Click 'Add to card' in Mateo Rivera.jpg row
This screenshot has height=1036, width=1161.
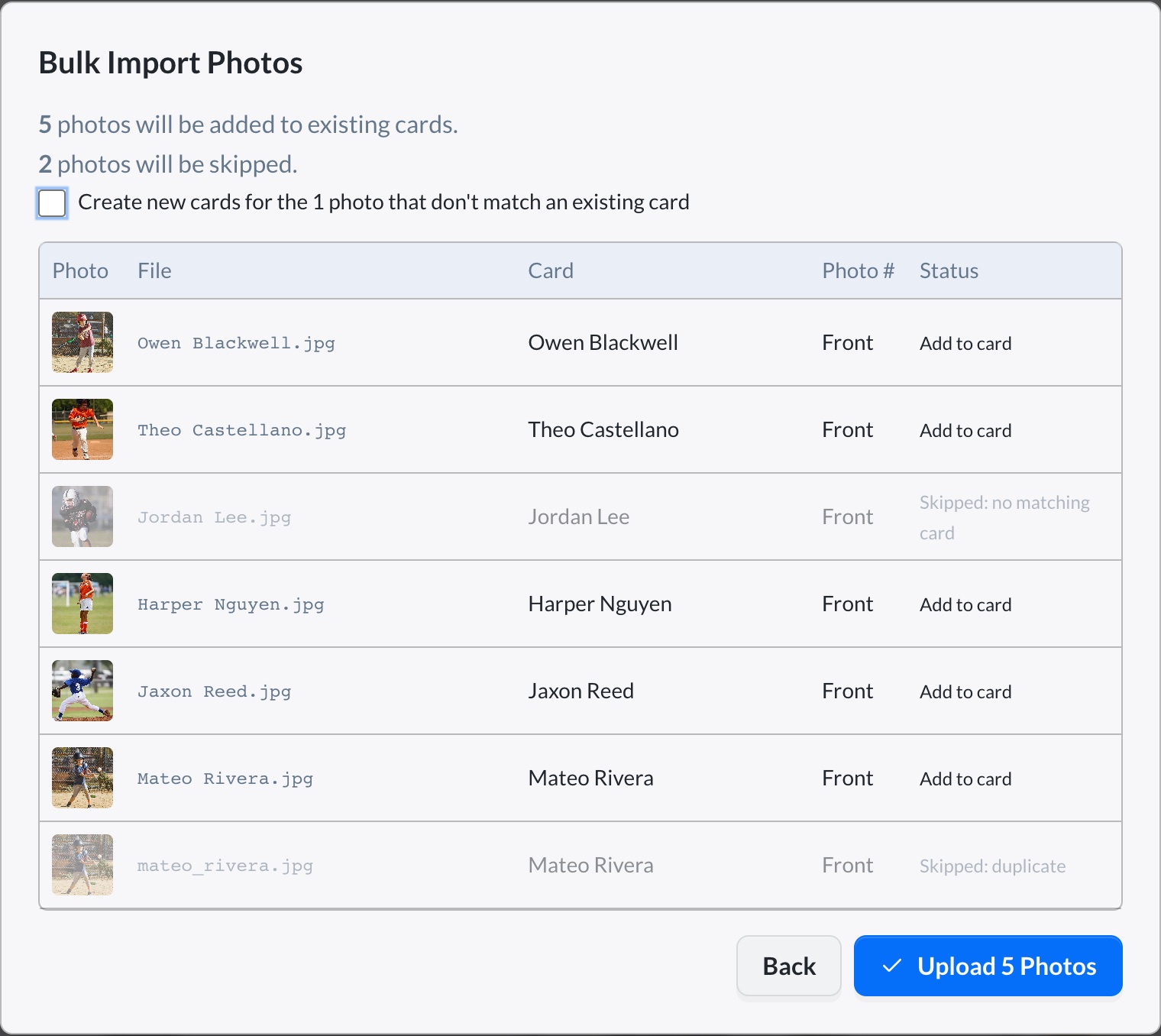tap(965, 779)
